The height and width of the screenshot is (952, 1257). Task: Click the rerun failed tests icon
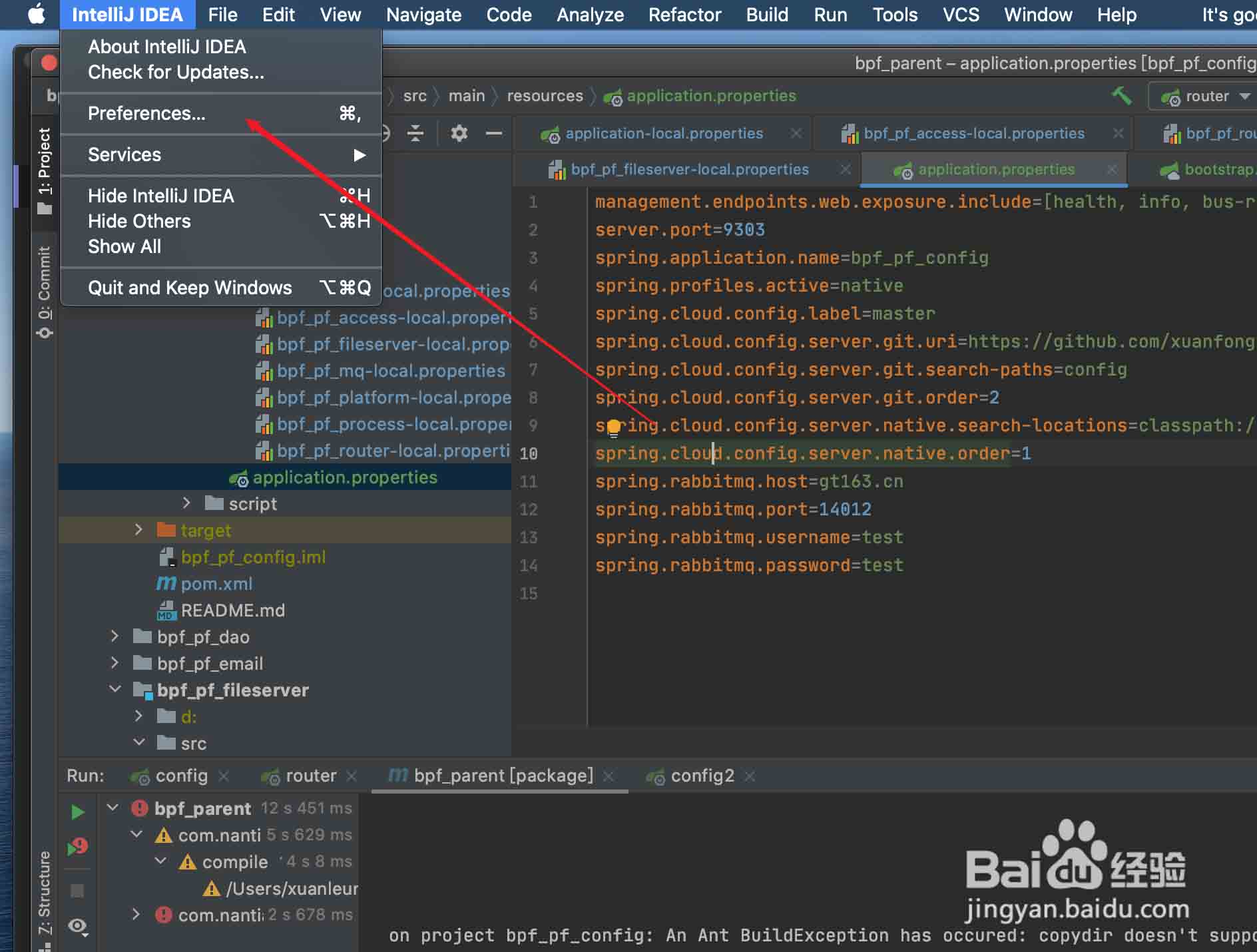(x=77, y=847)
